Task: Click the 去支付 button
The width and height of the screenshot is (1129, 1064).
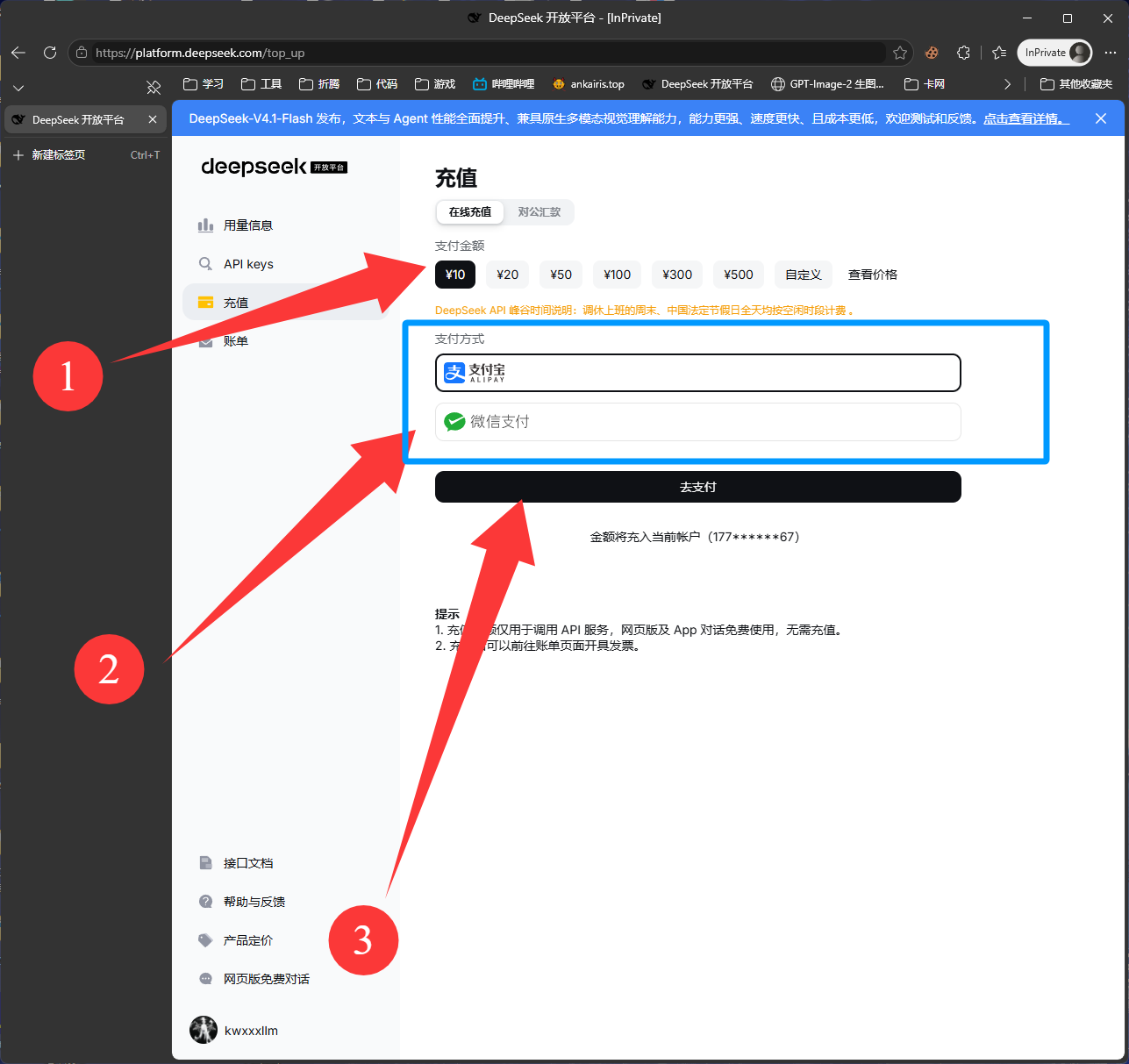Action: pyautogui.click(x=698, y=487)
